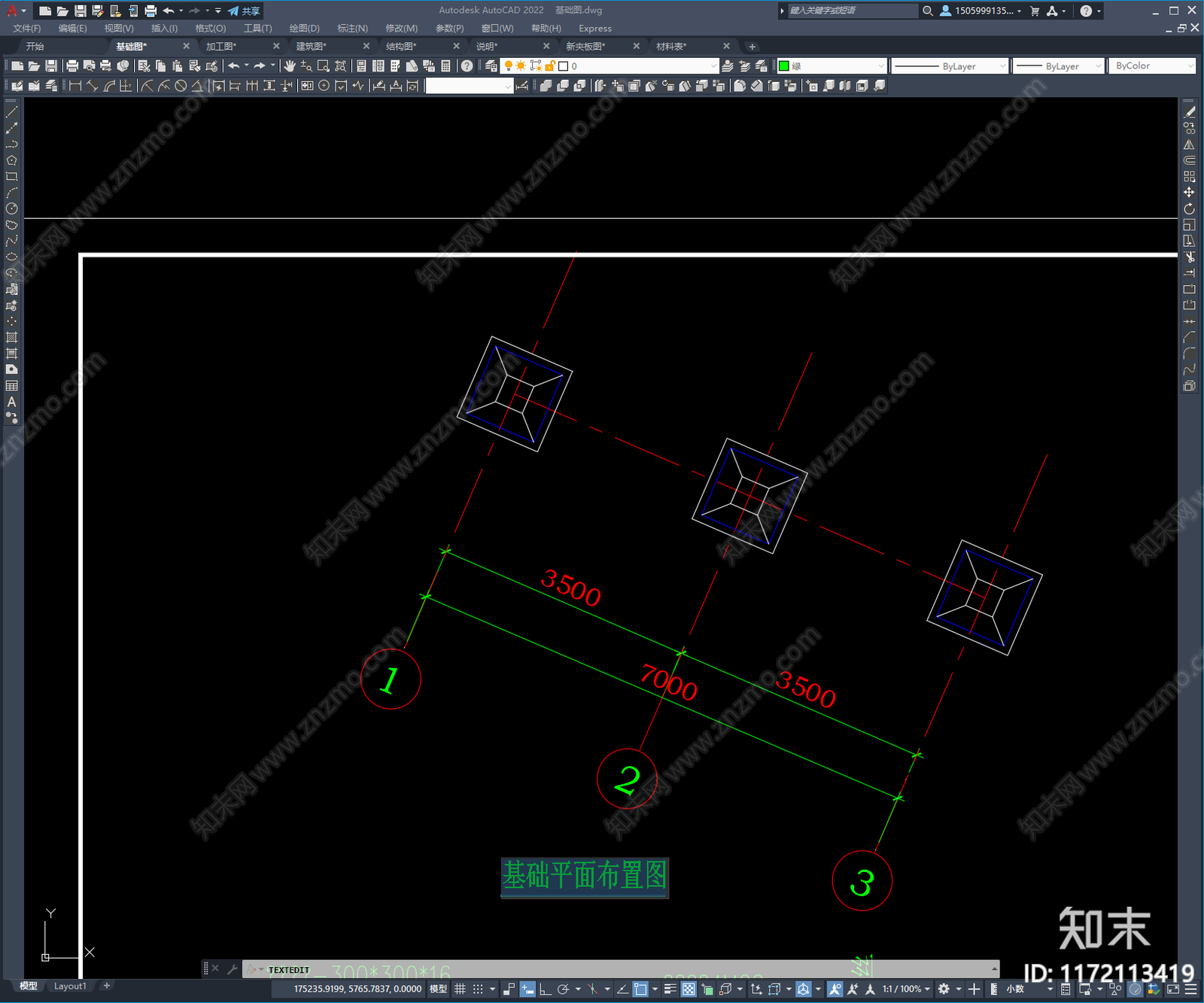Open workspace switching gear icon

point(944,989)
